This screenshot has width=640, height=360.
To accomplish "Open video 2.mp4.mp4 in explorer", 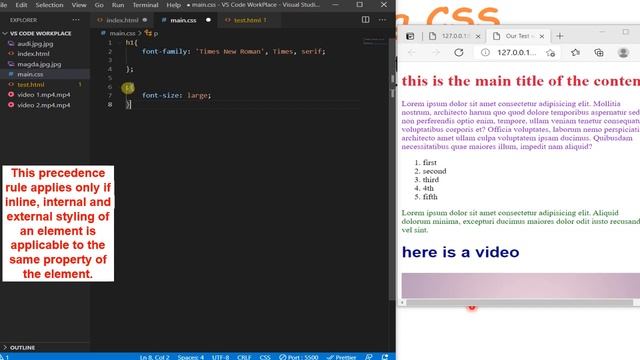I will 44,105.
